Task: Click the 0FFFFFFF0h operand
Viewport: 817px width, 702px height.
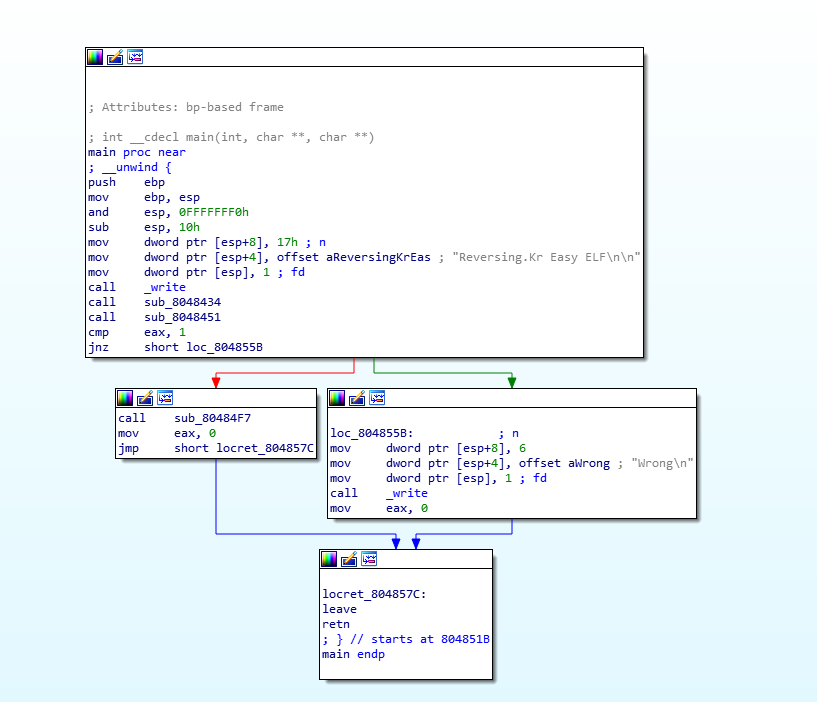Action: pos(214,212)
